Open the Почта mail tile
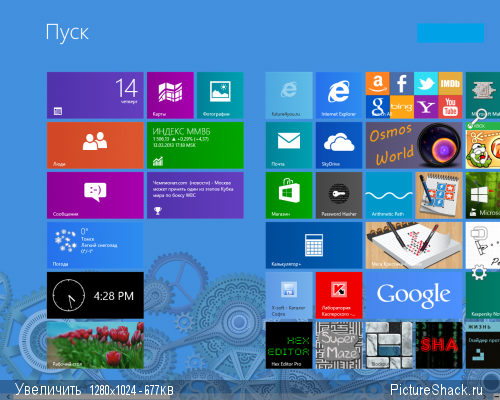 [x=289, y=145]
